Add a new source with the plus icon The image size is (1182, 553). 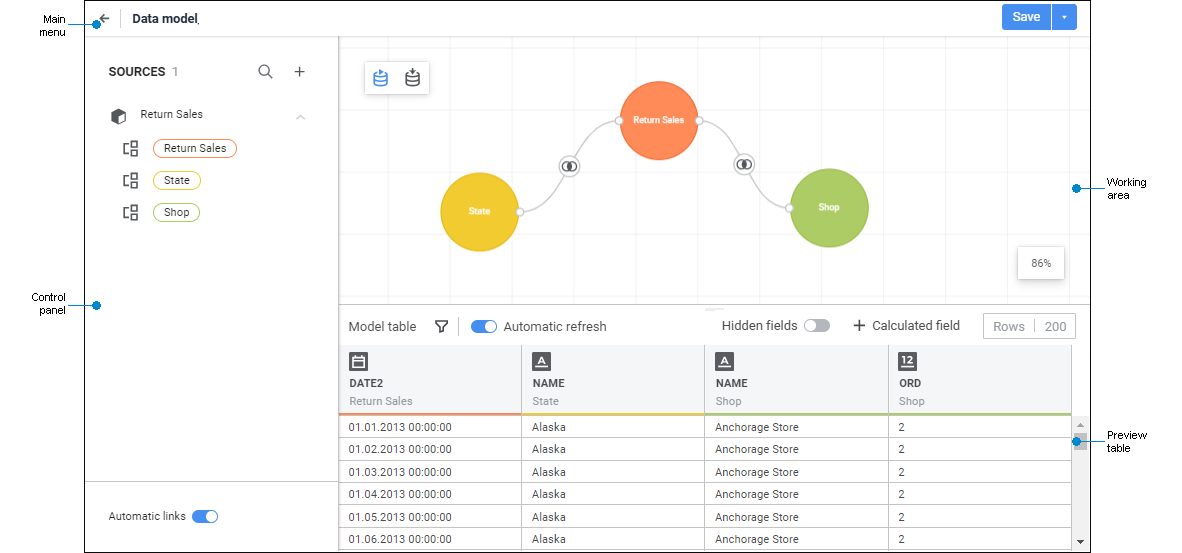(299, 72)
